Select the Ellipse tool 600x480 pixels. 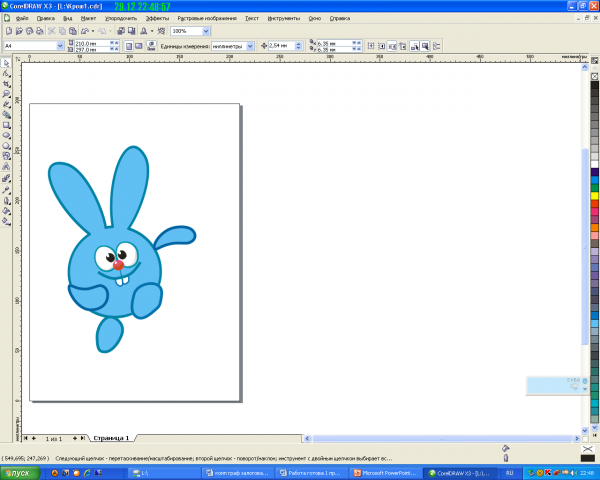coord(6,135)
